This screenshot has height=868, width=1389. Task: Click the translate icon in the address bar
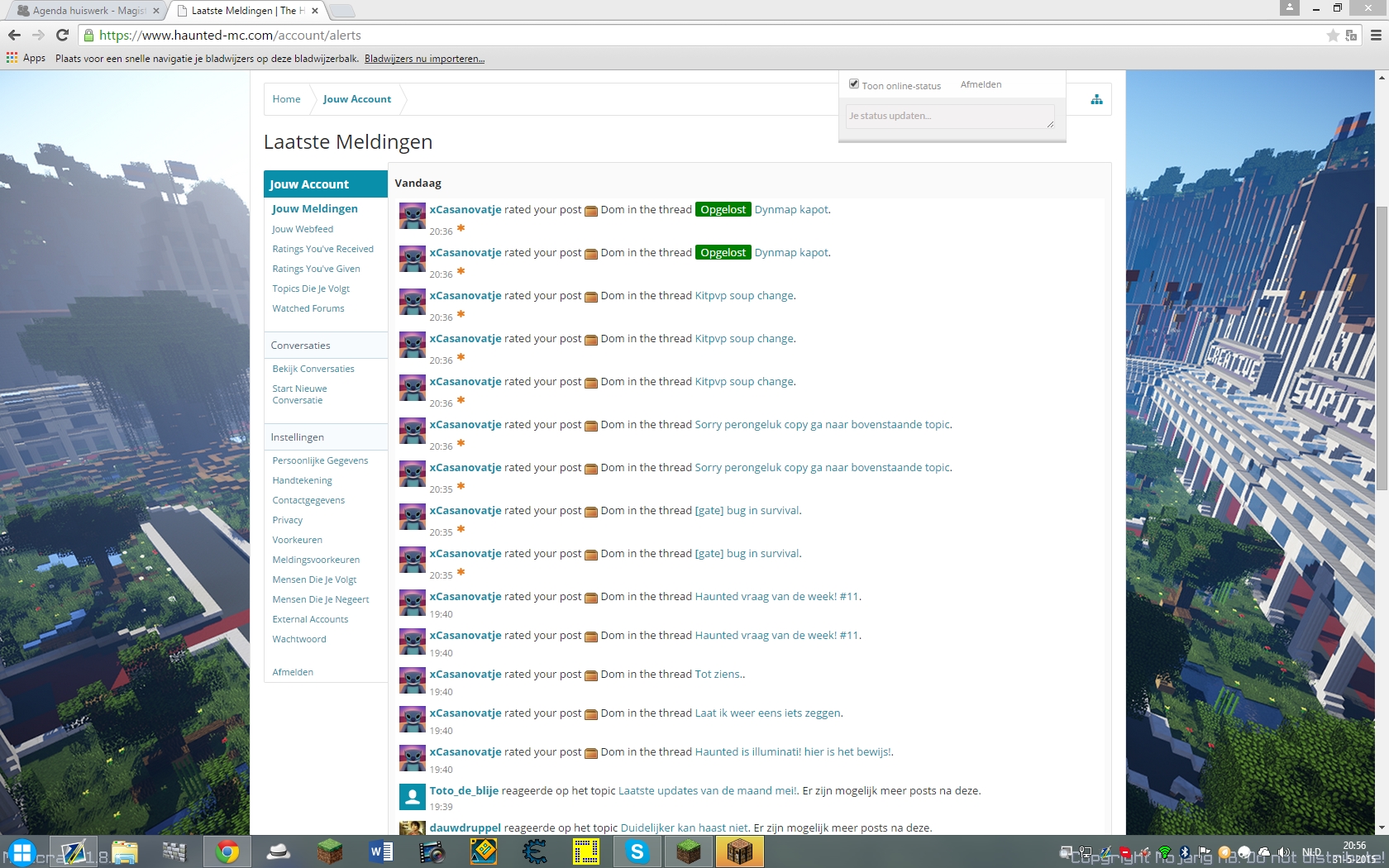point(1351,36)
